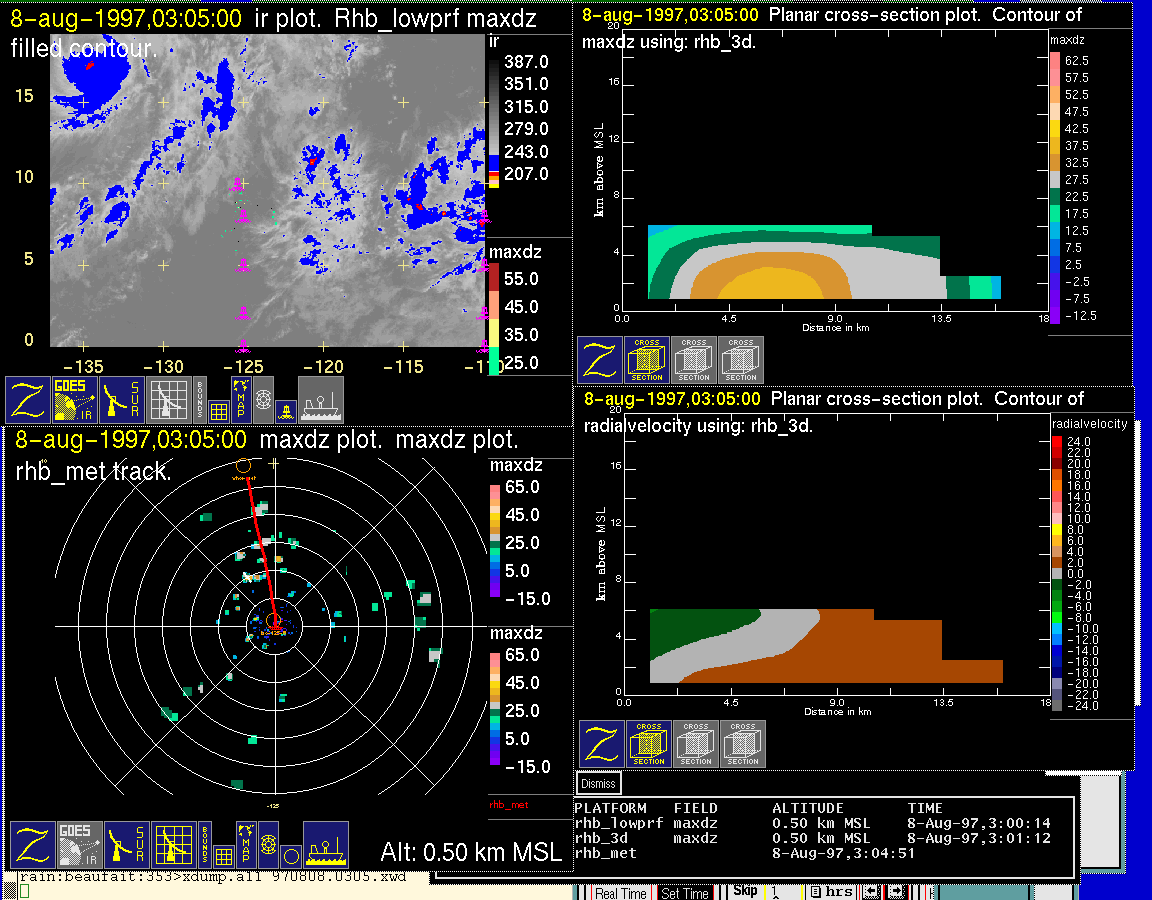The height and width of the screenshot is (900, 1152).
Task: Toggle the grey ship track icon in the ir plot
Action: tap(321, 399)
